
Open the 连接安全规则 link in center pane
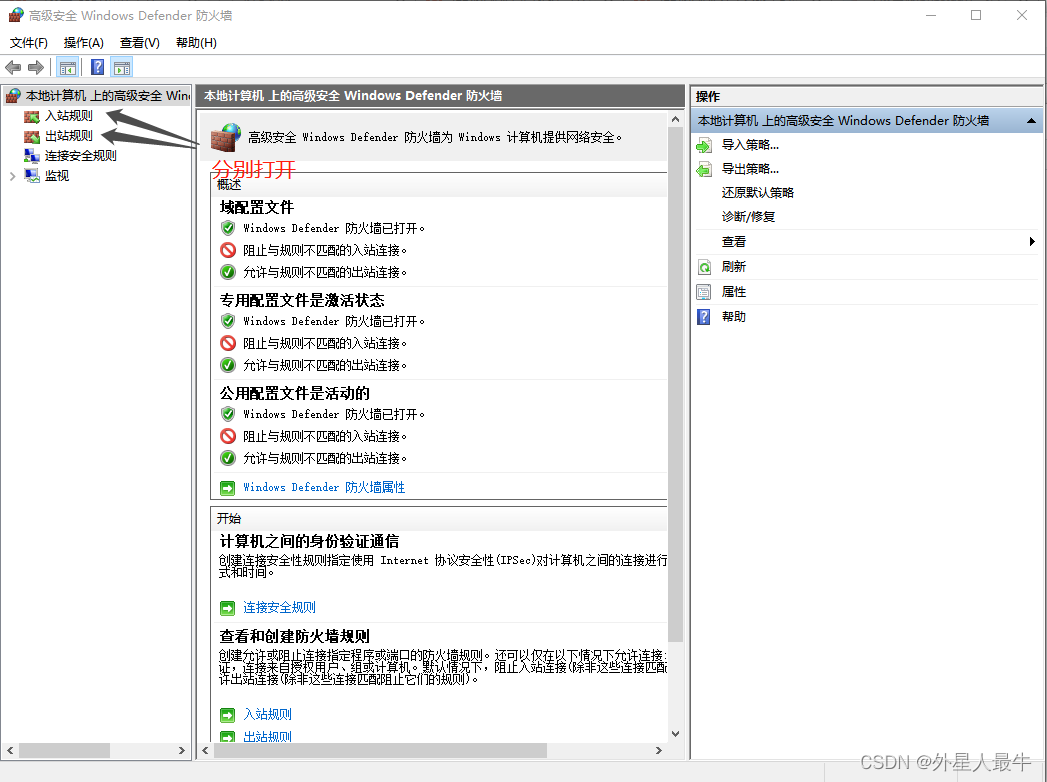click(279, 608)
